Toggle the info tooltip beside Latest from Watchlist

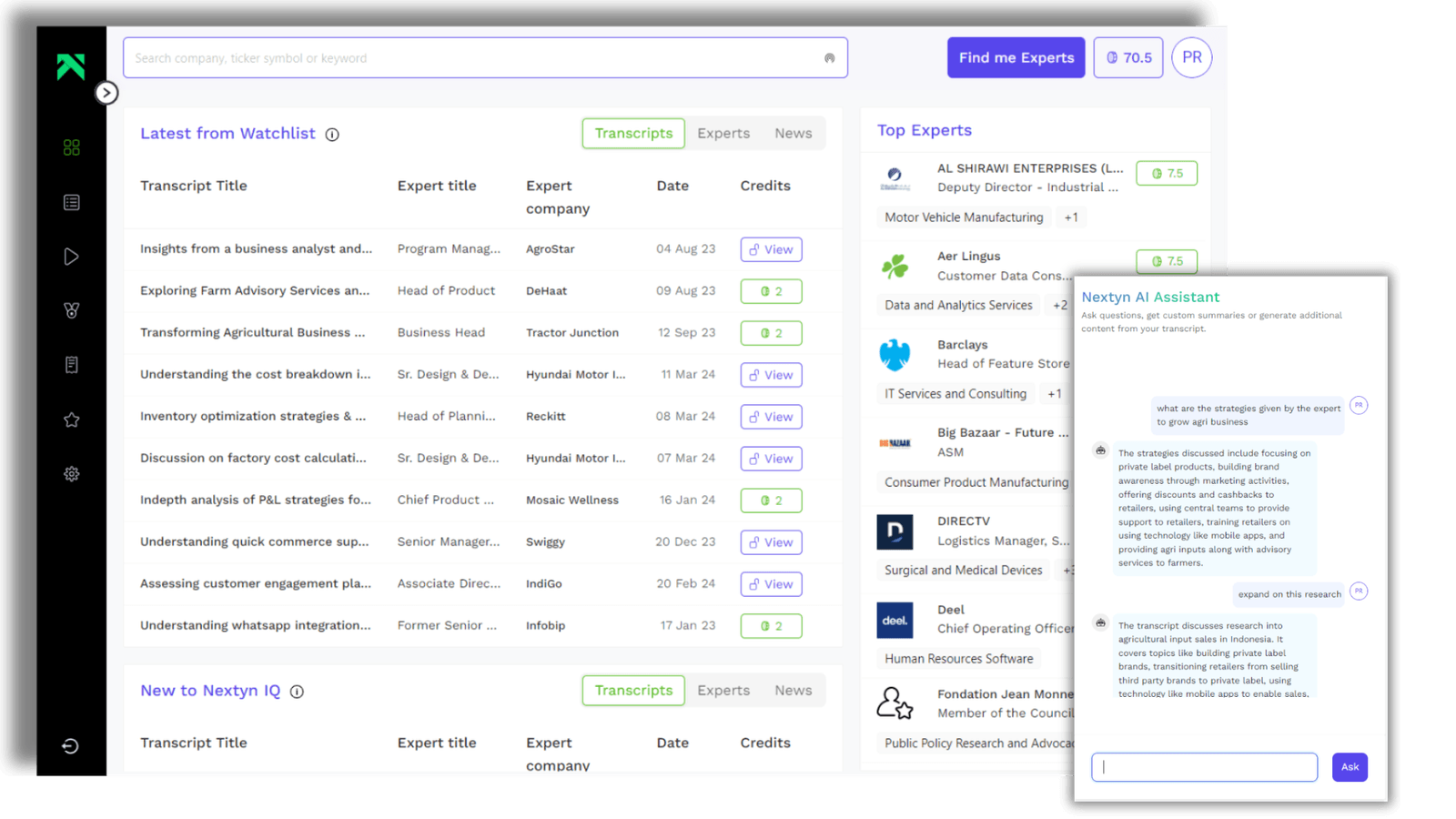[332, 134]
